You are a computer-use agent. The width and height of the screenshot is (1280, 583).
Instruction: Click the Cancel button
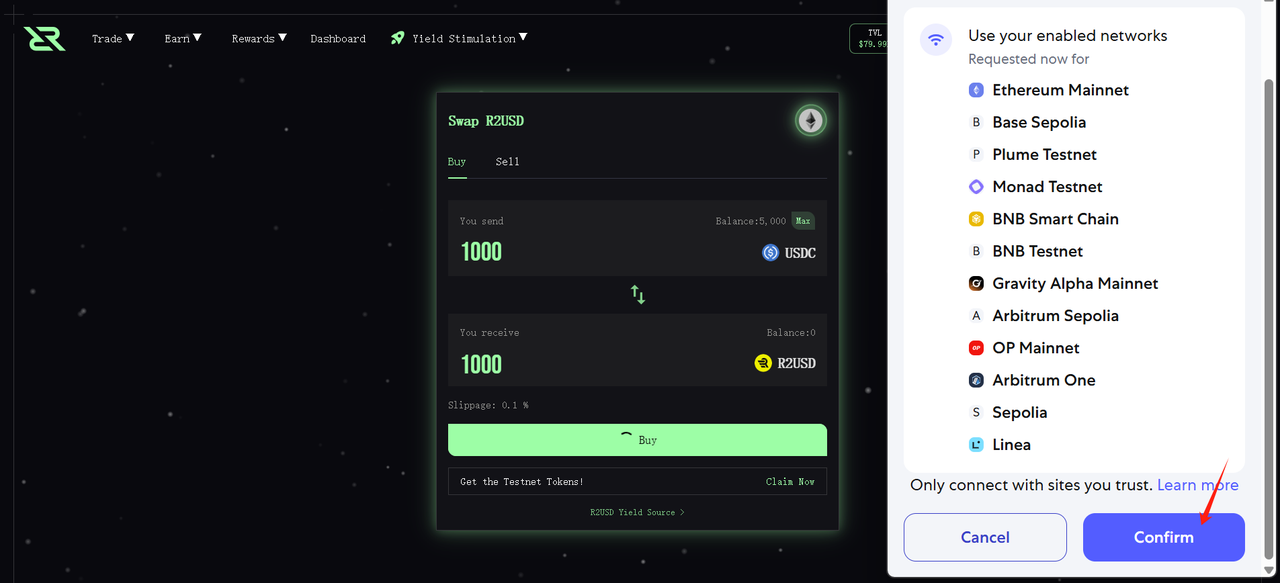click(985, 537)
